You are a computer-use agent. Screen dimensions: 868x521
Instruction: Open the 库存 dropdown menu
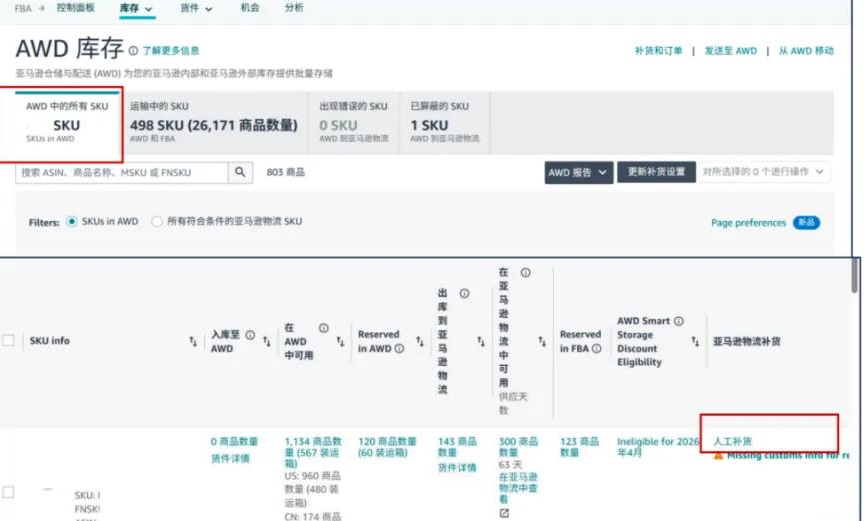(136, 8)
